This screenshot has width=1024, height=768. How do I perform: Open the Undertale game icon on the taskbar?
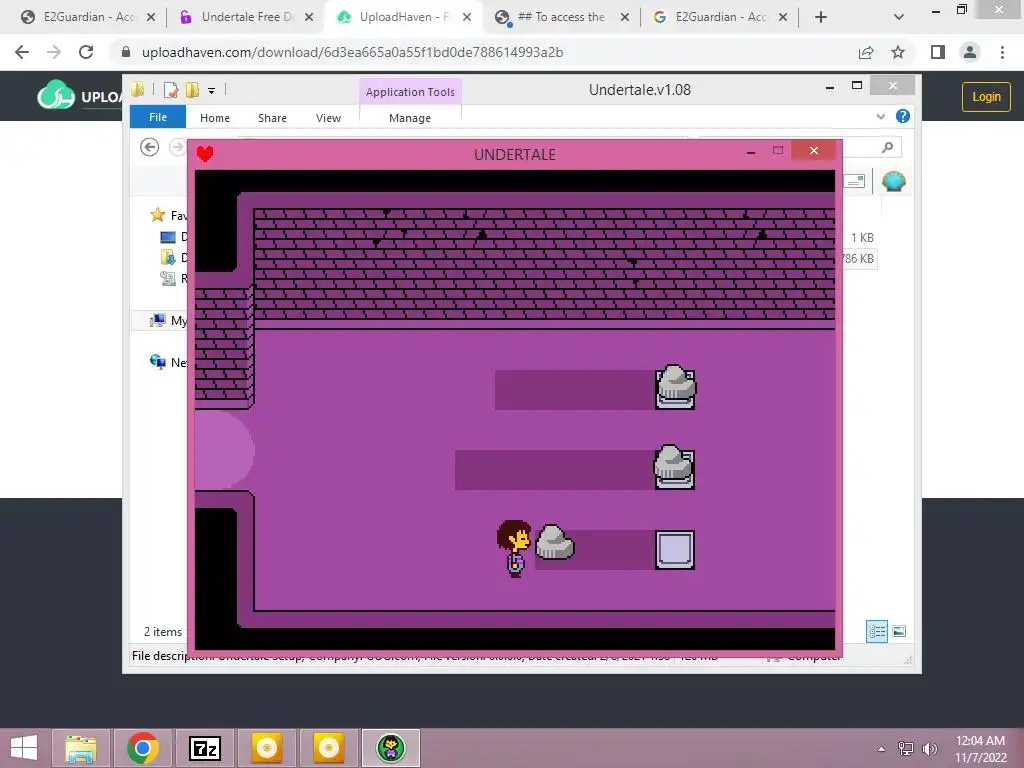point(391,748)
